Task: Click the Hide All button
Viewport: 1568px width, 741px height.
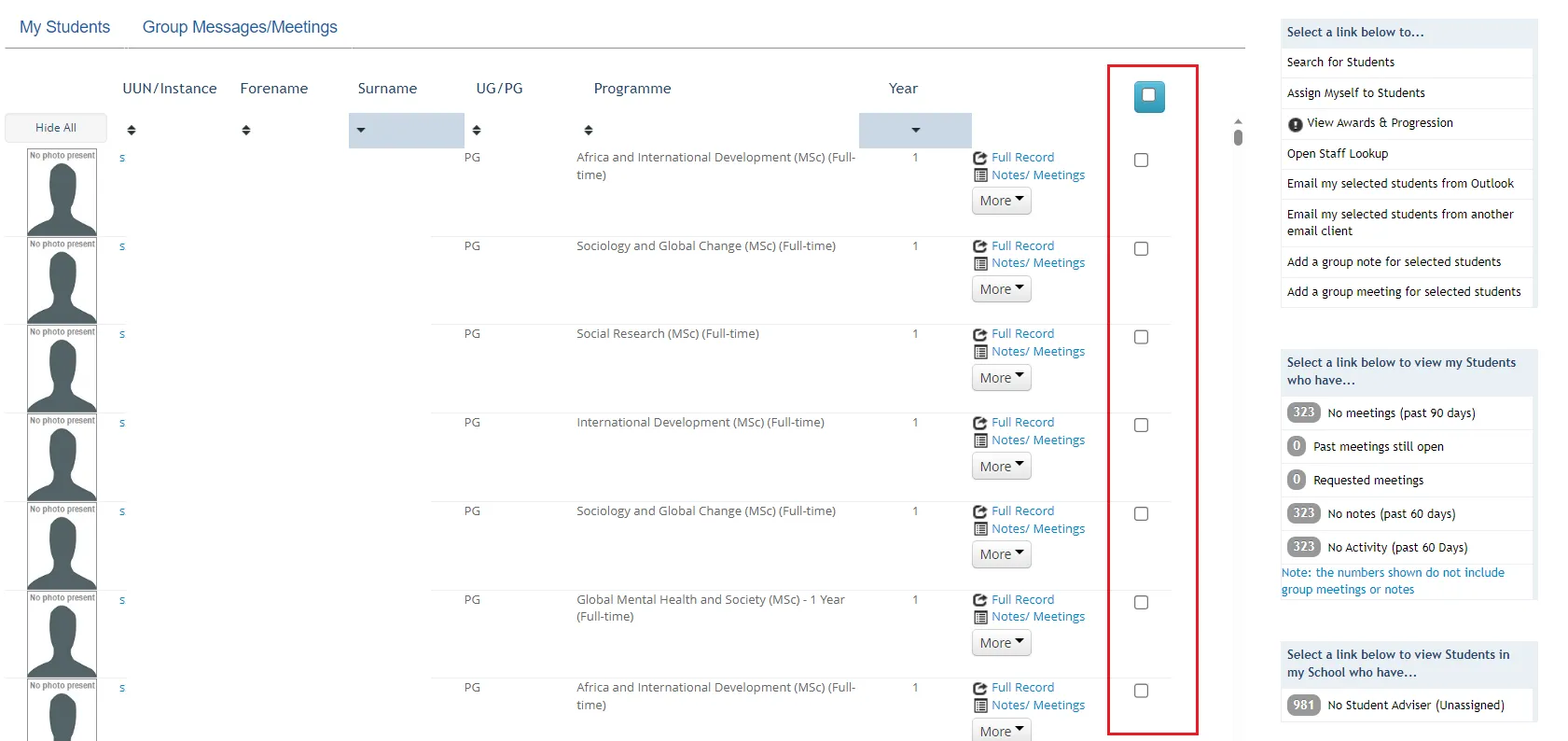Action: [x=56, y=128]
